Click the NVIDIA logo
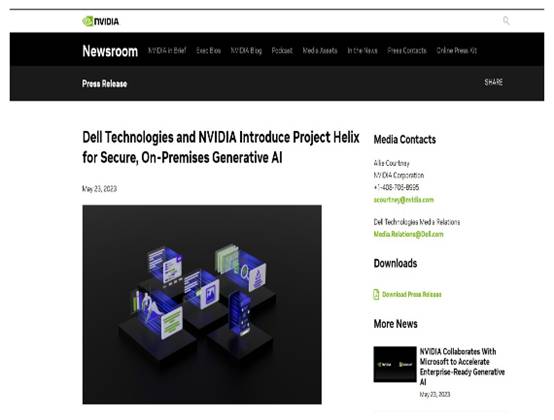The height and width of the screenshot is (420, 554). coord(101,22)
